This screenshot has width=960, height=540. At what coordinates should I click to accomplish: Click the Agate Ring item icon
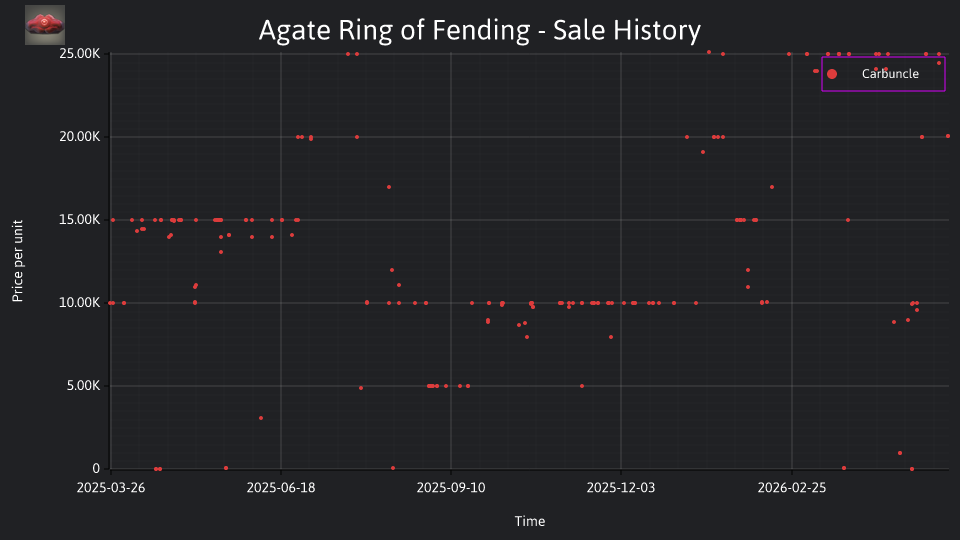(x=45, y=25)
